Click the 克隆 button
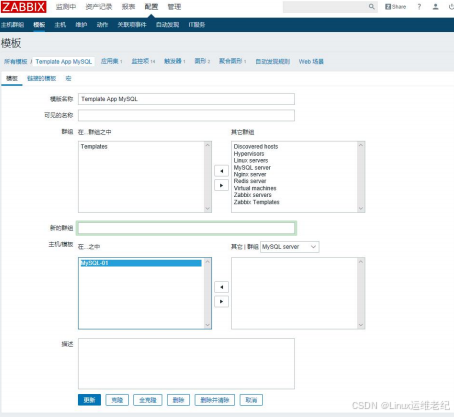Image resolution: width=454 pixels, height=417 pixels. click(117, 400)
